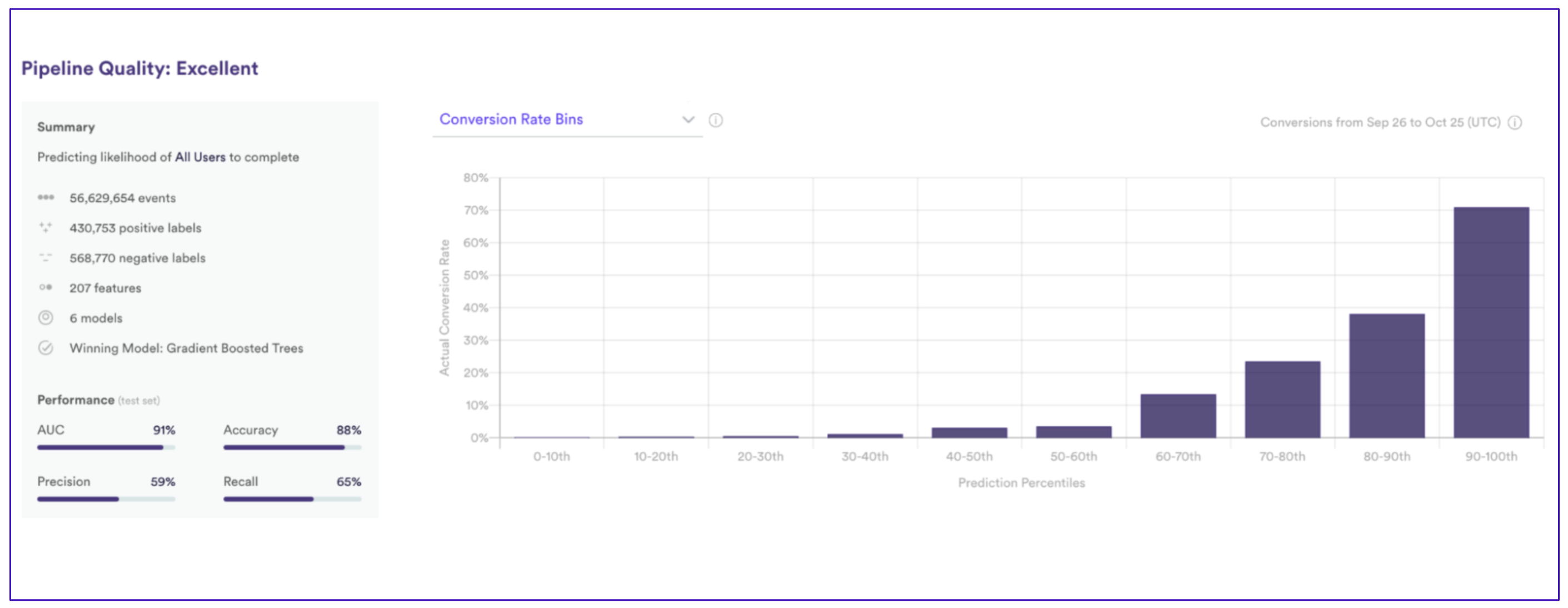Click the 'Prediction Percentiles' axis title
The image size is (1568, 608).
tap(1021, 482)
